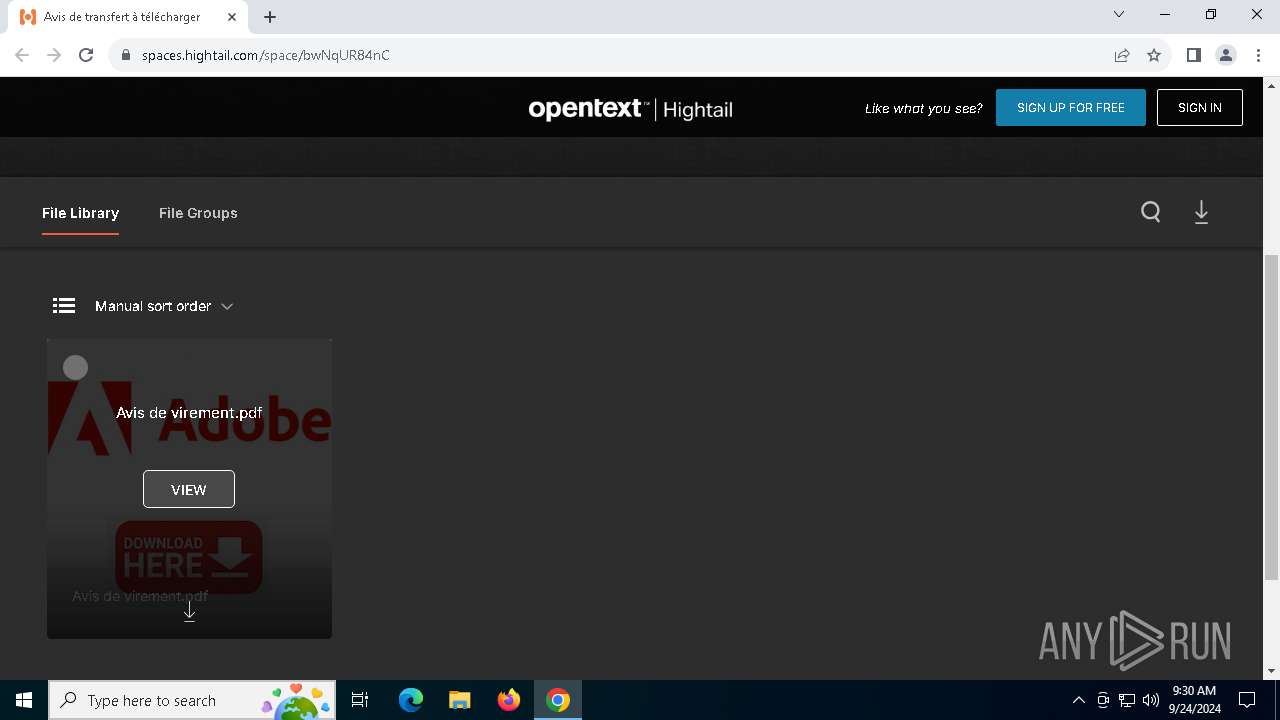Close the Avis de transfert tab

pyautogui.click(x=232, y=17)
